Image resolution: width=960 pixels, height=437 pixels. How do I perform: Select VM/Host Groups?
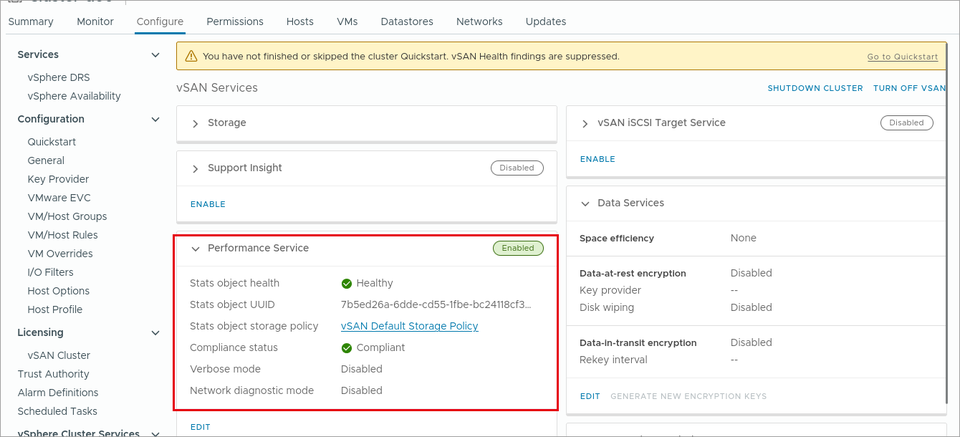coord(67,217)
